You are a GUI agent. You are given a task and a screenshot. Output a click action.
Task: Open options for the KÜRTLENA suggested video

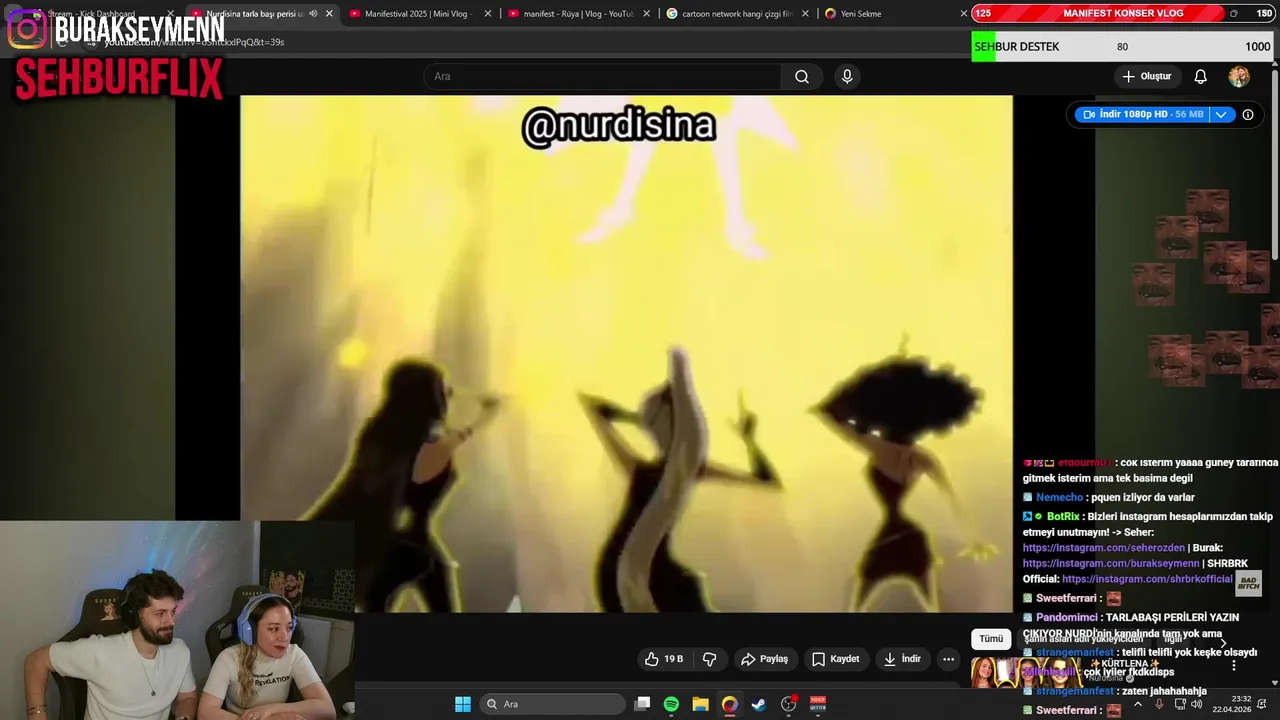tap(1233, 666)
